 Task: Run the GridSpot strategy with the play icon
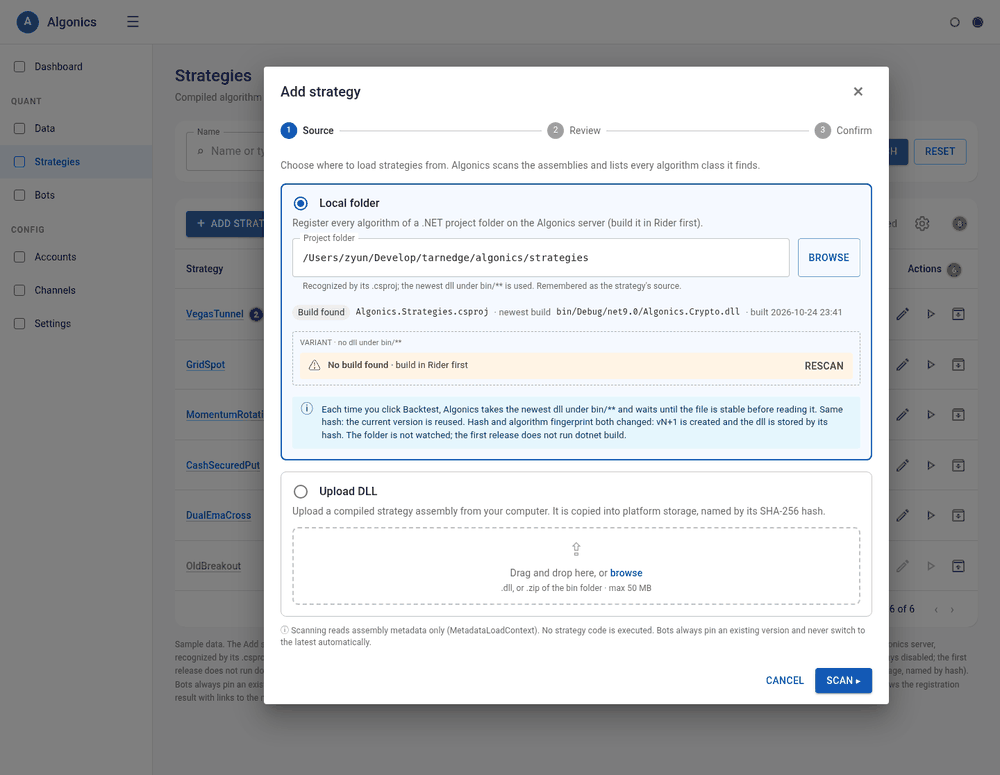click(931, 365)
